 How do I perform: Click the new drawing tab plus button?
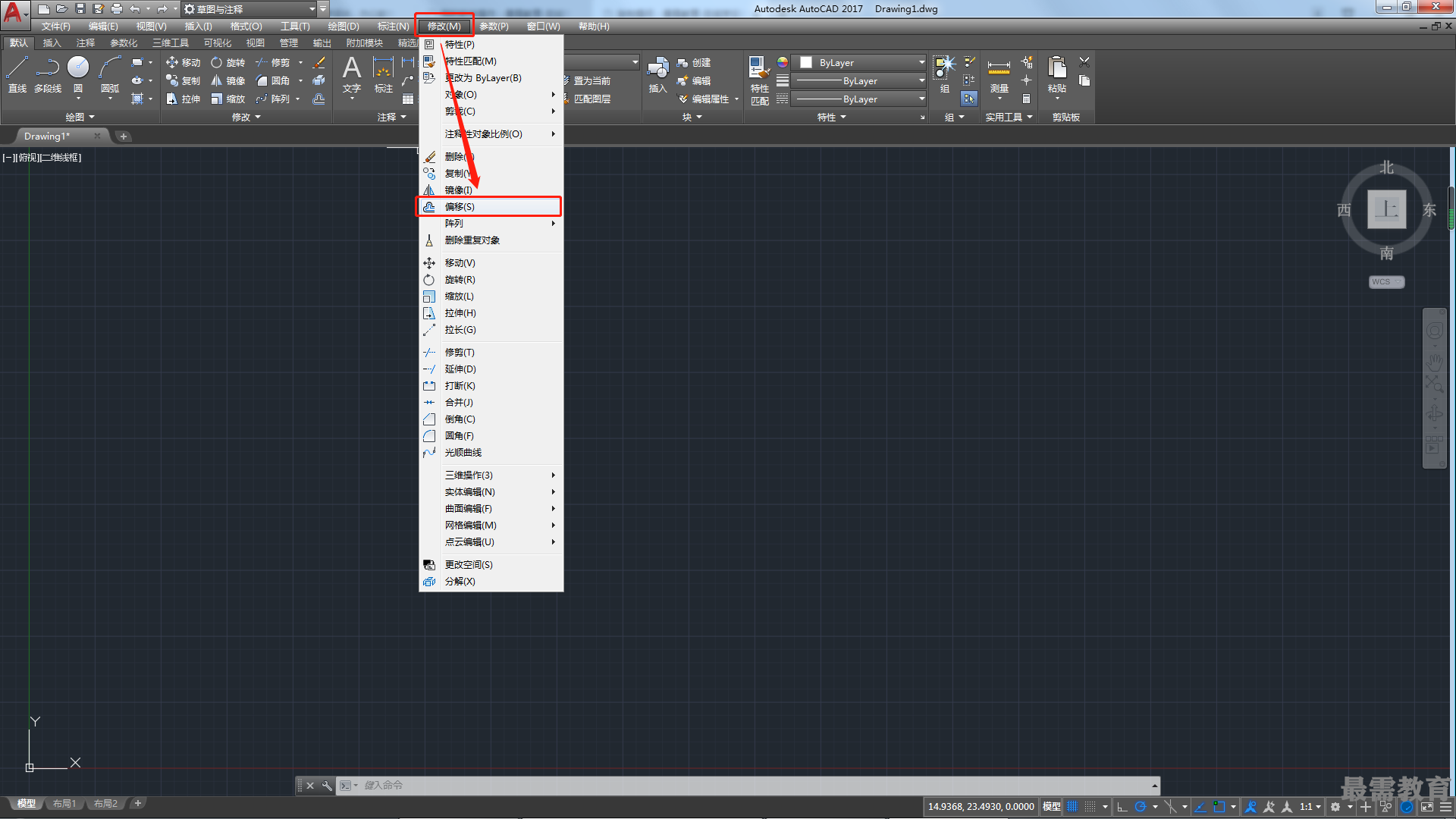[x=124, y=136]
